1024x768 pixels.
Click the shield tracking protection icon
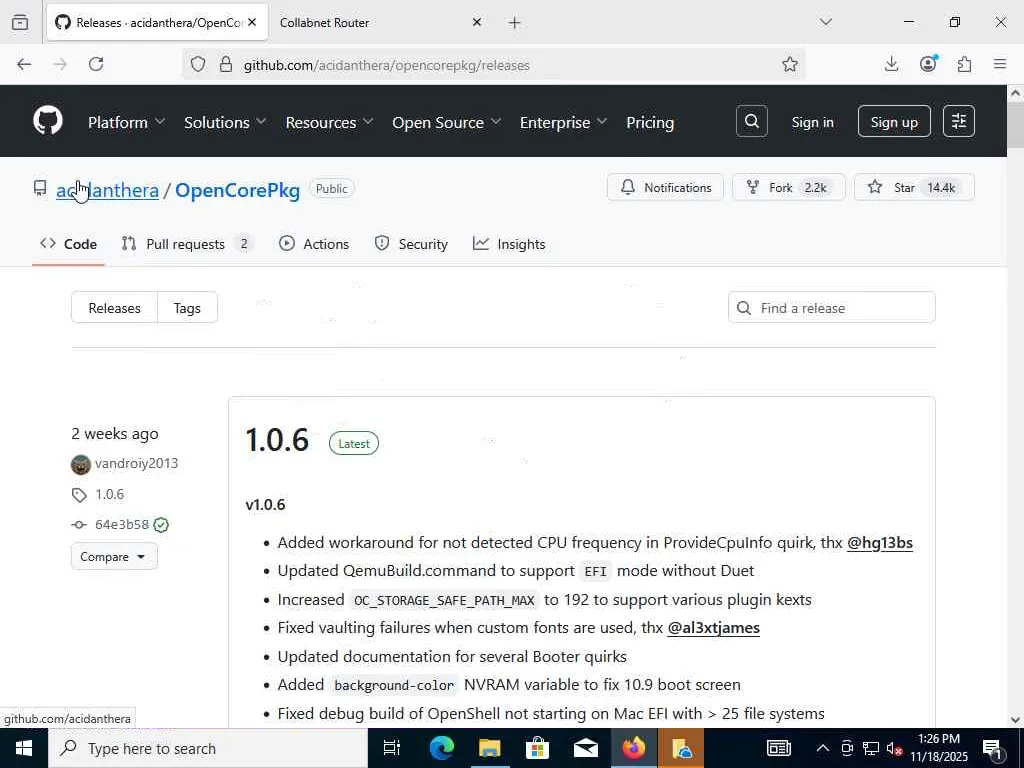[x=198, y=65]
